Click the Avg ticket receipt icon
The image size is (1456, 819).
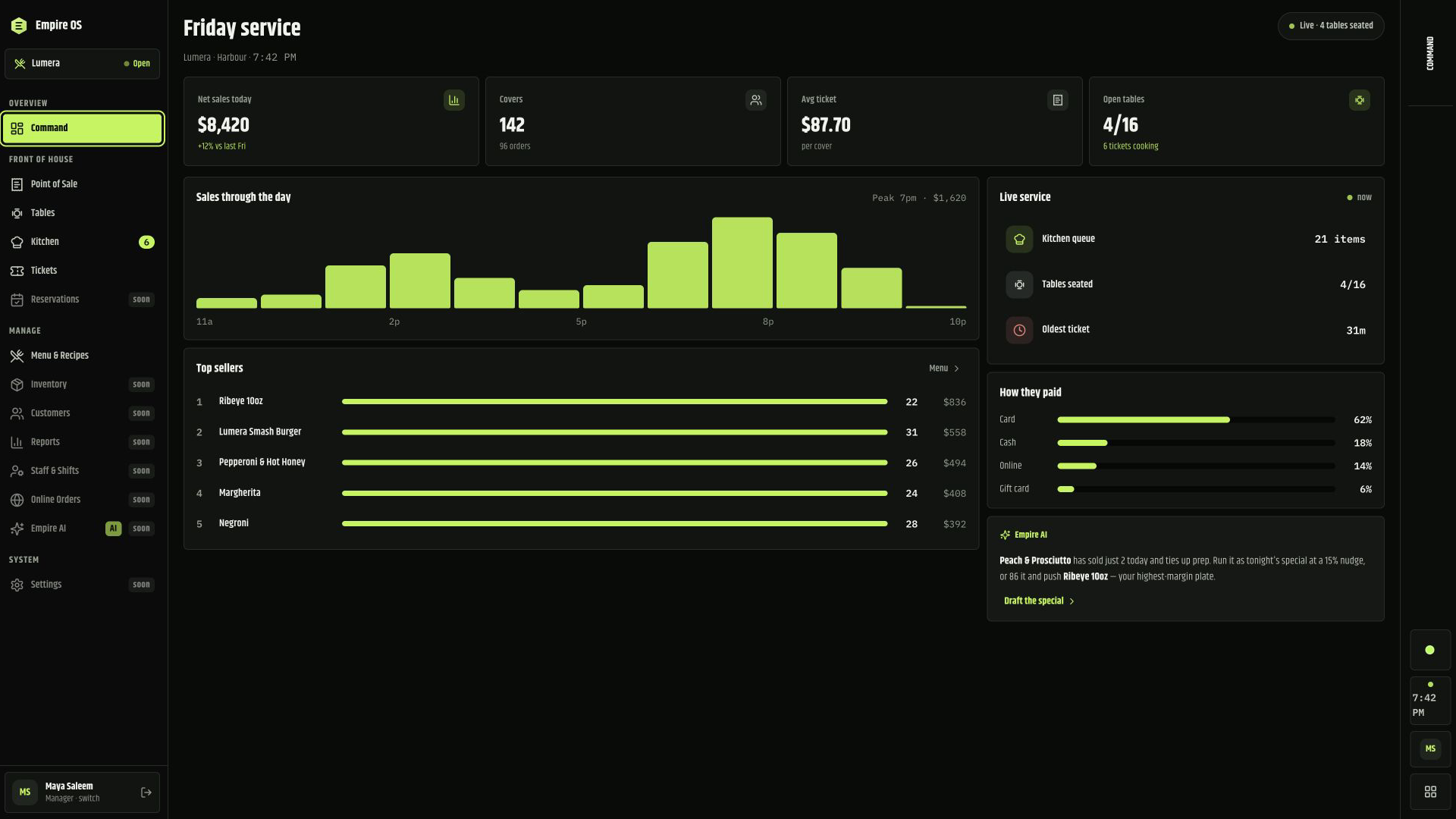[1058, 100]
